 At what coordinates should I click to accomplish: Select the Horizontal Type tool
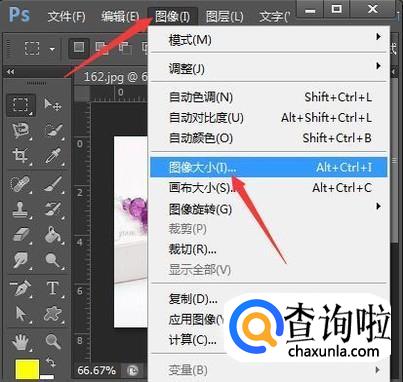tap(52, 288)
